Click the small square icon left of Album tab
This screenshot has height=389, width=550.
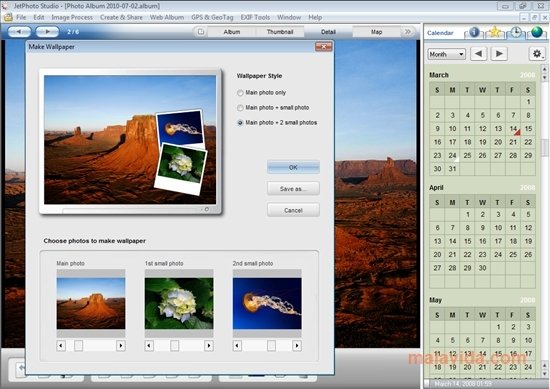click(x=201, y=32)
